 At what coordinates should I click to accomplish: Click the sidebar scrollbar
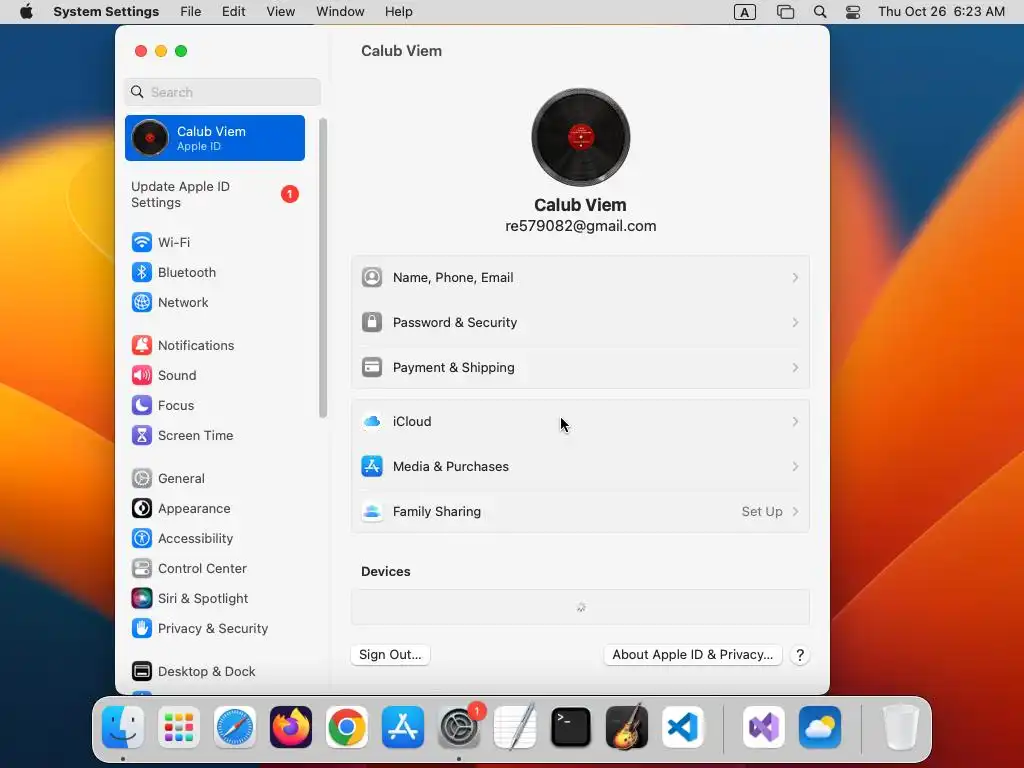(x=323, y=268)
